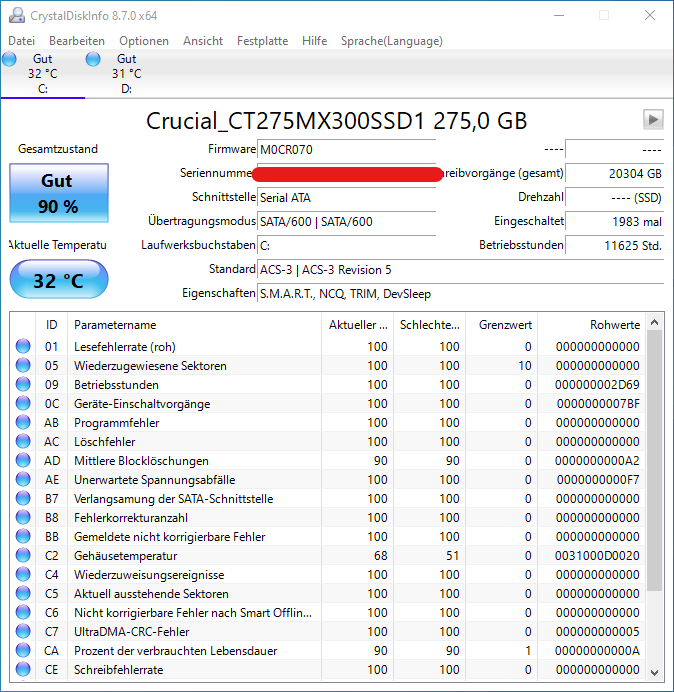Click the Schnittstelle field Serial ATA
This screenshot has width=674, height=692.
(x=346, y=197)
